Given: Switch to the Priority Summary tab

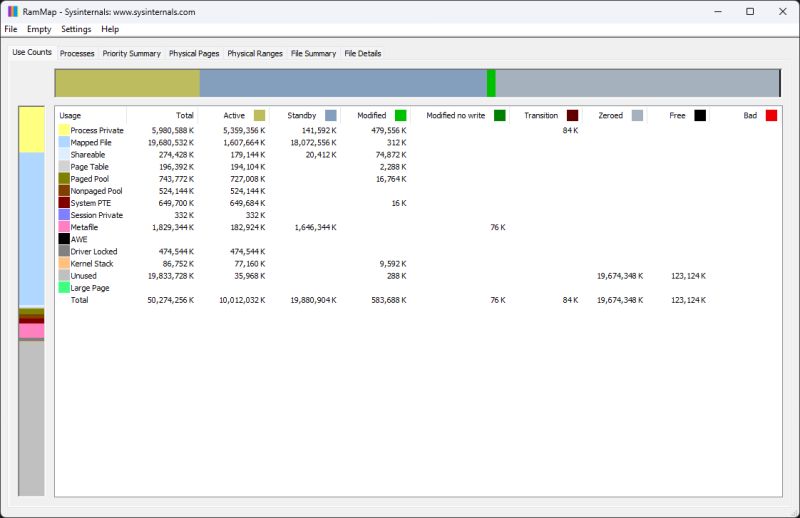Looking at the screenshot, I should pos(132,53).
